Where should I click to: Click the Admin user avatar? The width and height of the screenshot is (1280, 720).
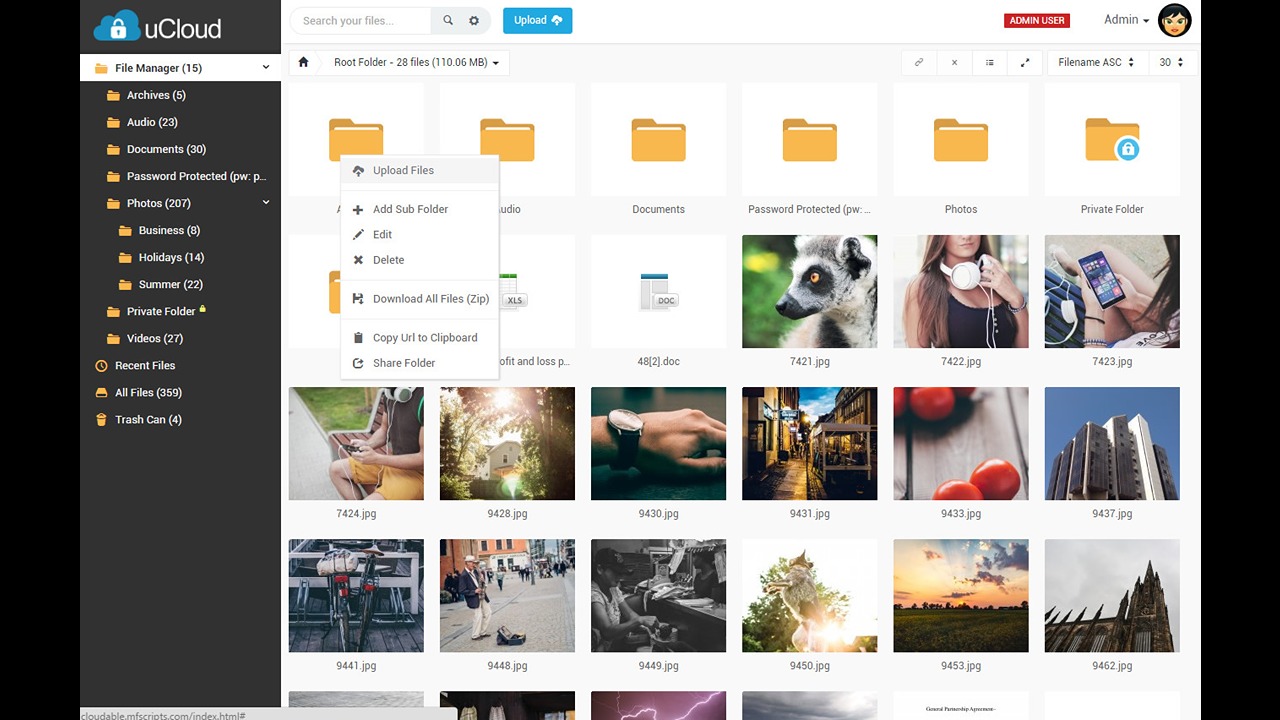[x=1174, y=20]
